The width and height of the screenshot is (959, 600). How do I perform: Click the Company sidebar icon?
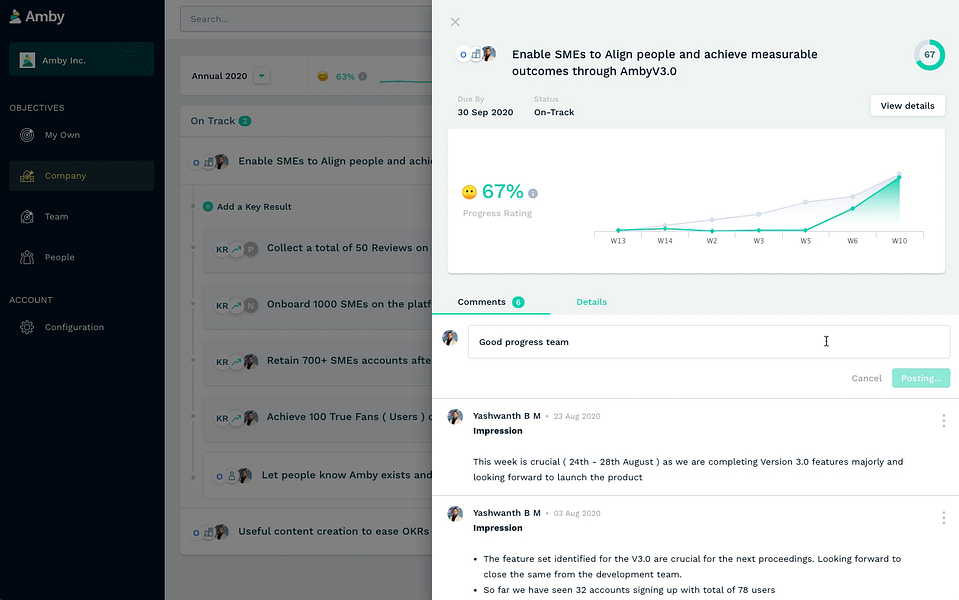tap(27, 176)
